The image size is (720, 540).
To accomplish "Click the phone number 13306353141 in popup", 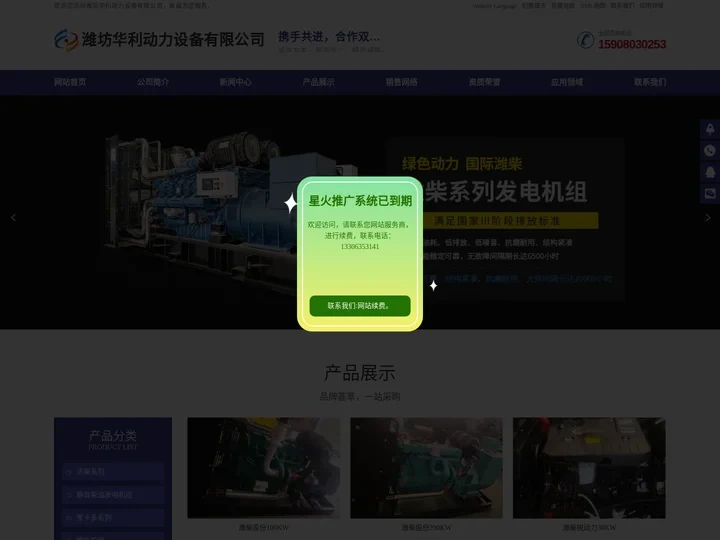I will [x=360, y=247].
